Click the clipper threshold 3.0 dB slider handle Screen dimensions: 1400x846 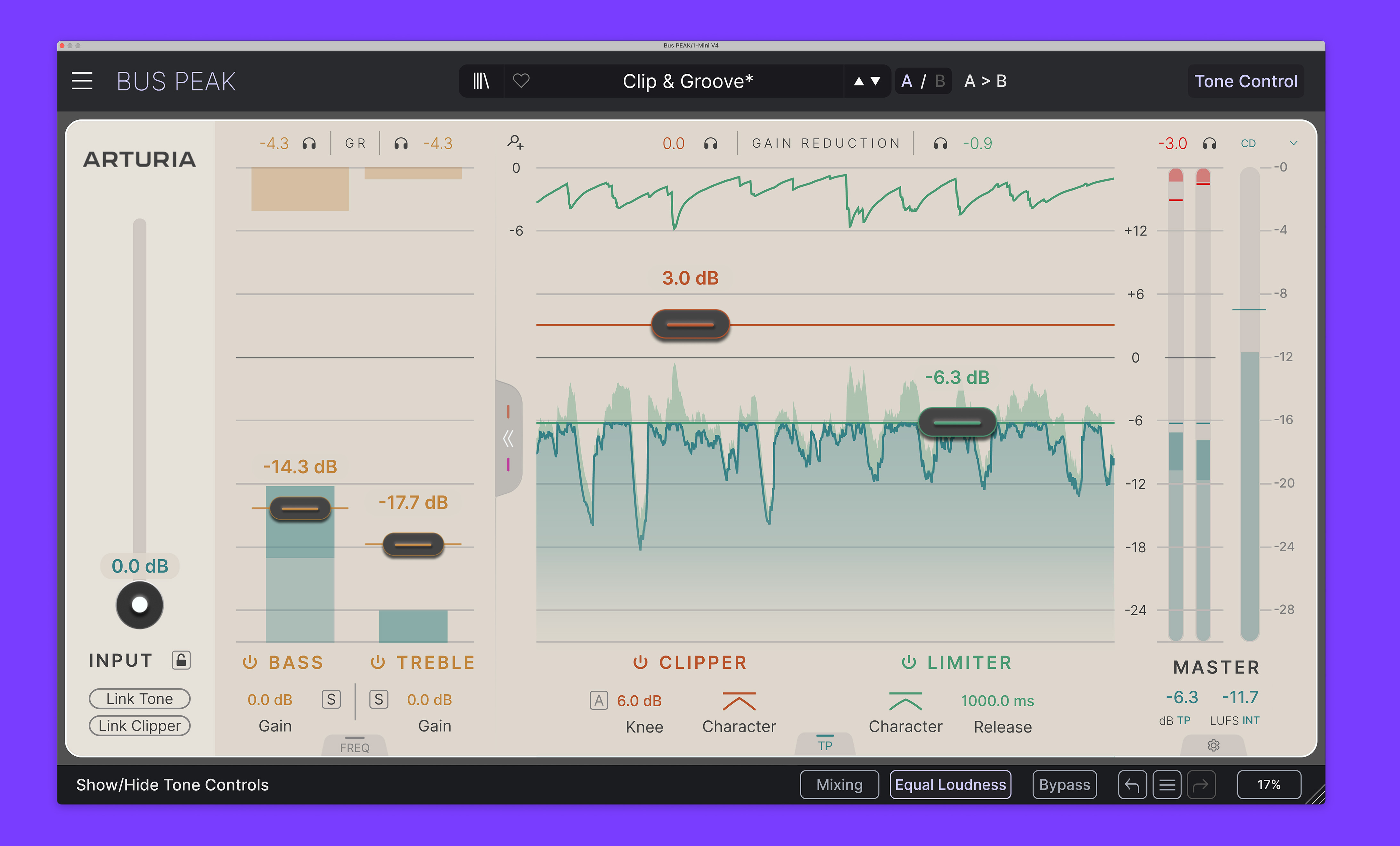(x=690, y=324)
